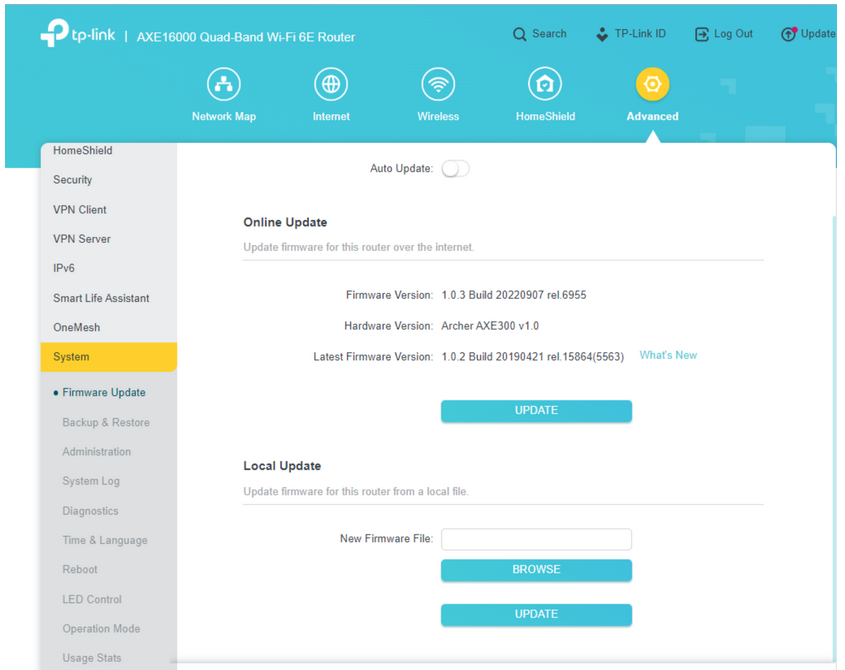
Task: Select Time & Language submenu item
Action: coord(105,540)
